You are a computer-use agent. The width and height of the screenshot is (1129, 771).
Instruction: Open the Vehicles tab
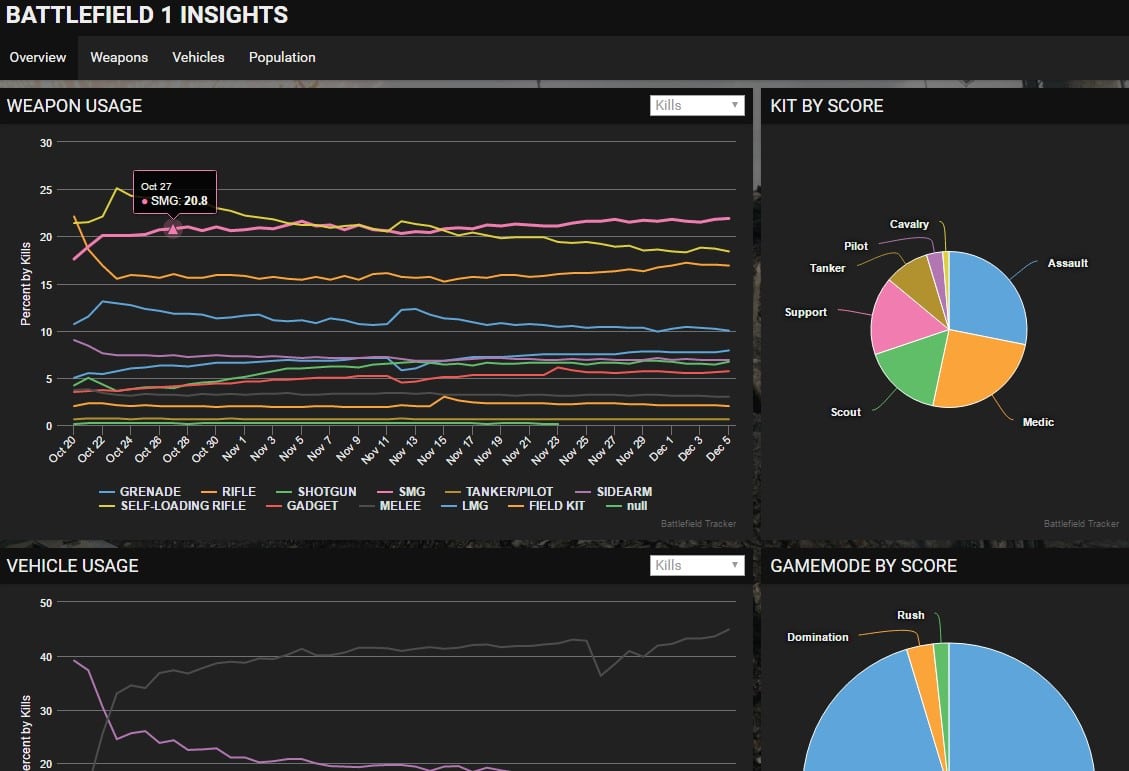tap(198, 58)
